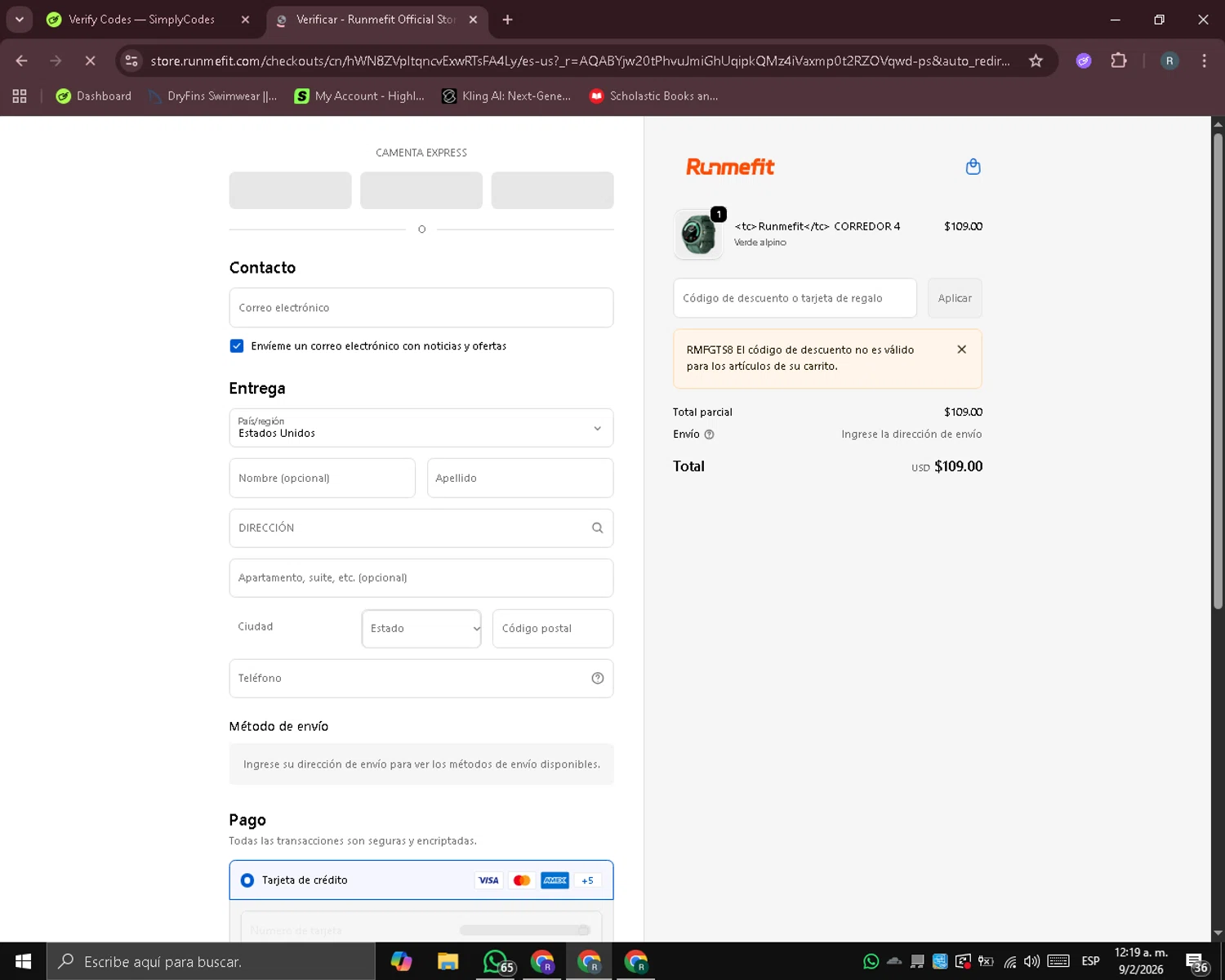Open the Scholastic Books bookmark
Viewport: 1225px width, 980px height.
pyautogui.click(x=654, y=96)
